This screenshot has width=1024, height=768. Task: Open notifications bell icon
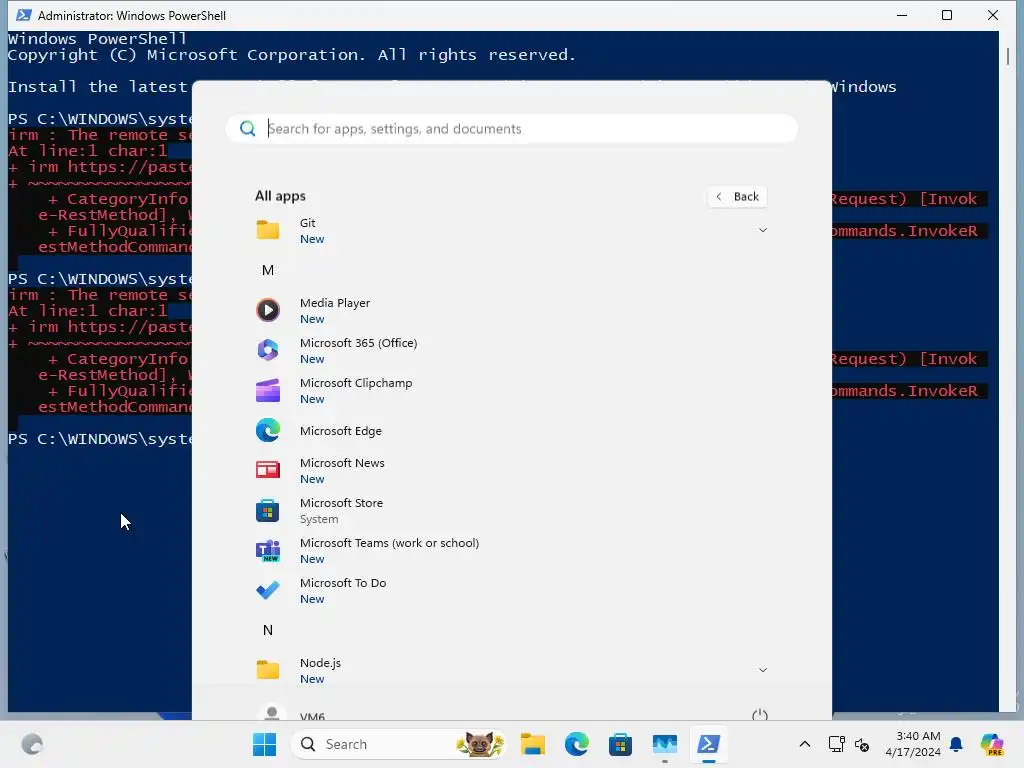pyautogui.click(x=956, y=744)
